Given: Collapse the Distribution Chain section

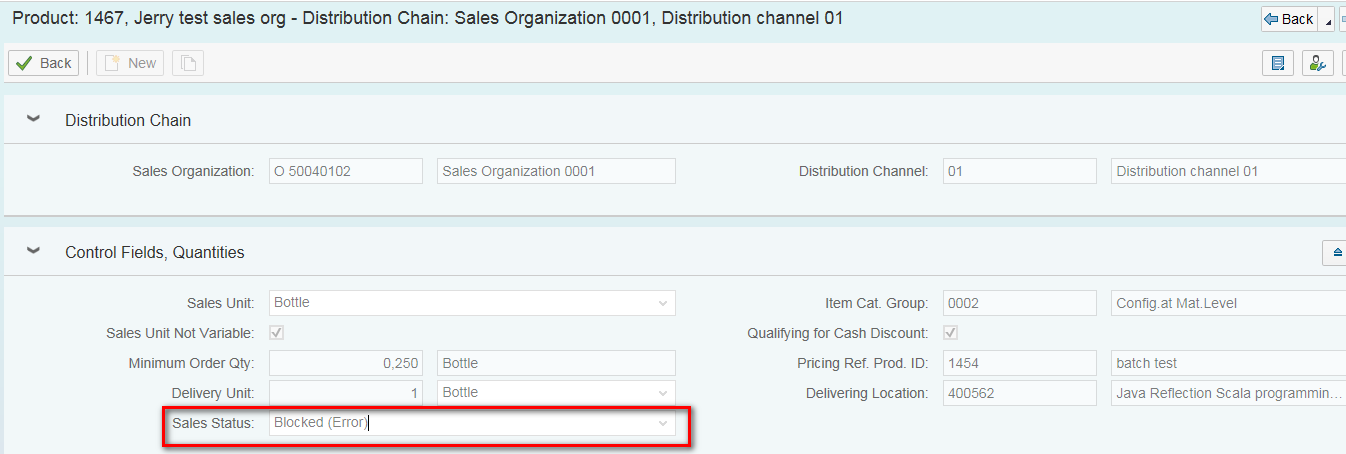Looking at the screenshot, I should [x=34, y=119].
